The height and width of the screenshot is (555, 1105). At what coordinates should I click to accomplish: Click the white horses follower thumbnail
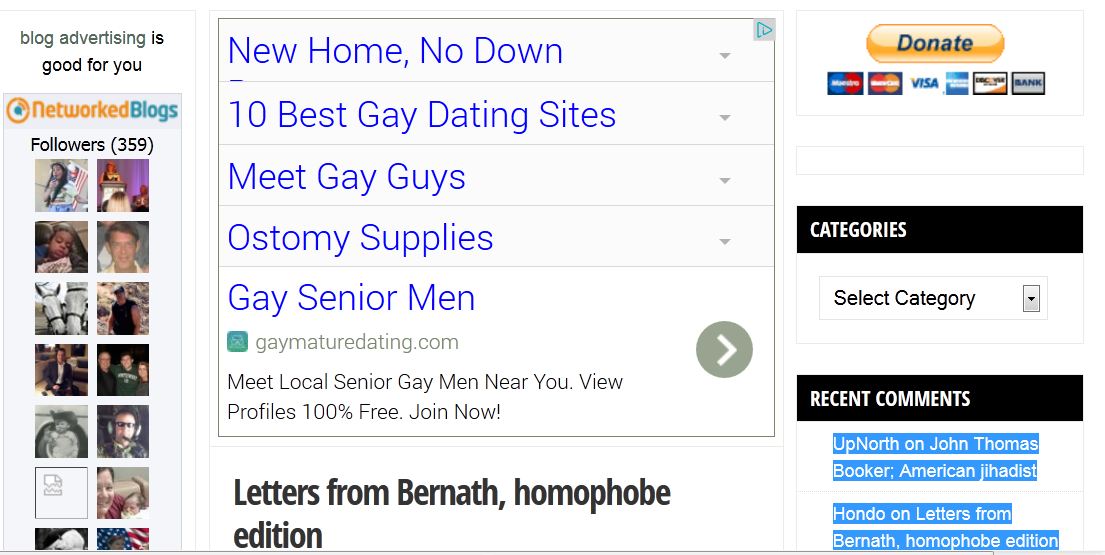click(x=61, y=308)
